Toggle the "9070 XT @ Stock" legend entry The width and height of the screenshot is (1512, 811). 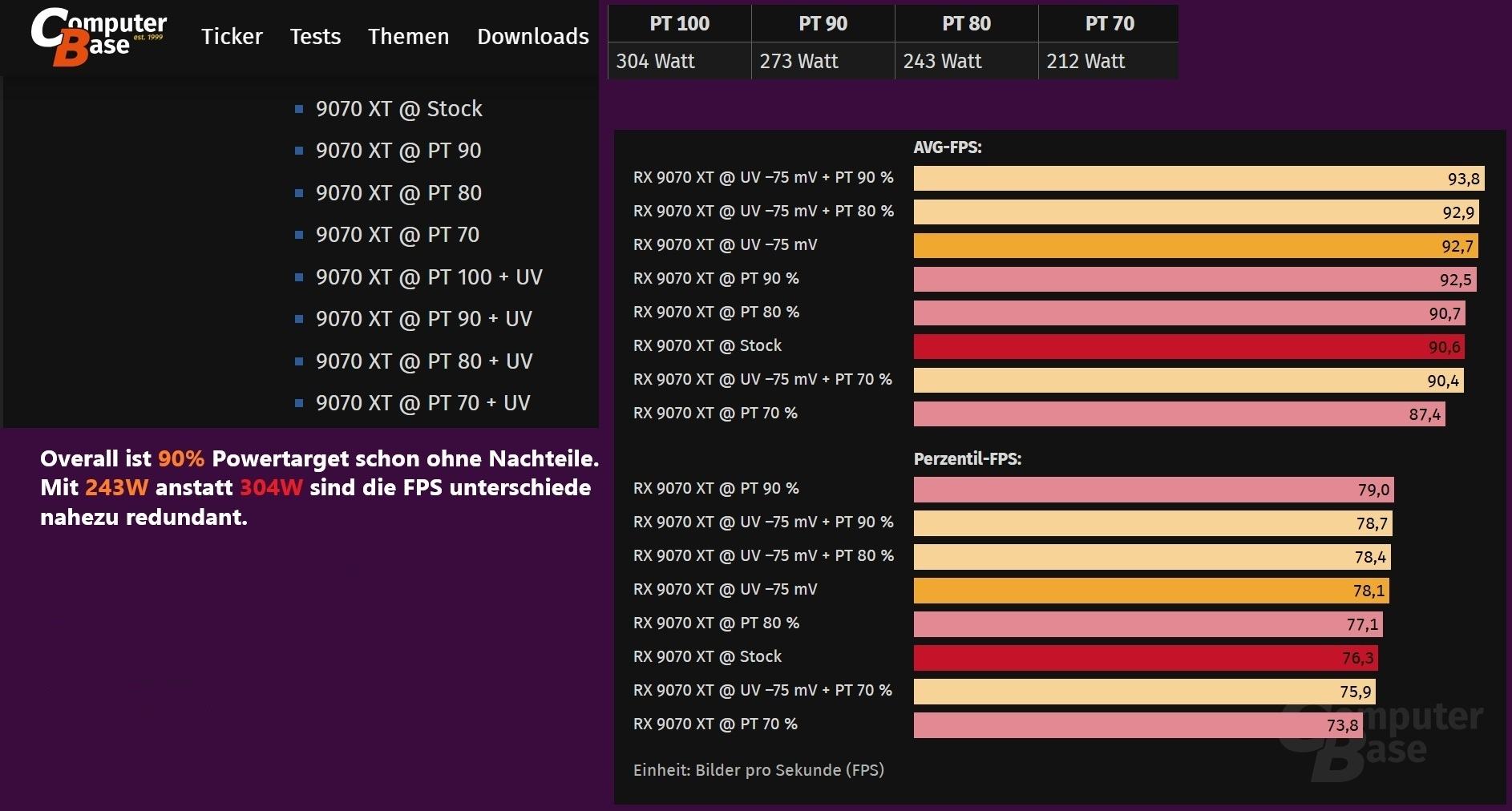click(x=399, y=108)
